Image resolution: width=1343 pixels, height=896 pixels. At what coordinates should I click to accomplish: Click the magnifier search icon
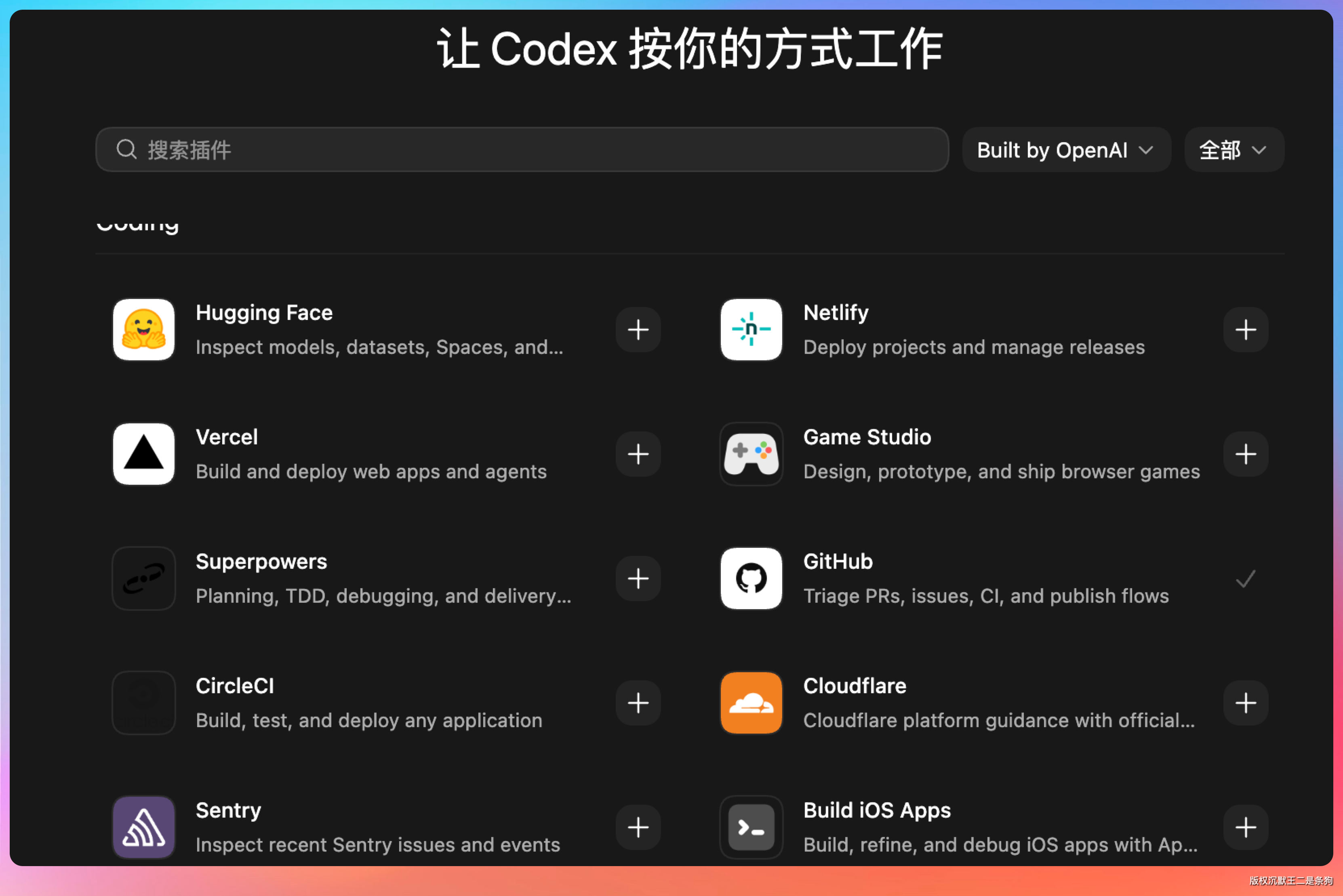[x=126, y=150]
